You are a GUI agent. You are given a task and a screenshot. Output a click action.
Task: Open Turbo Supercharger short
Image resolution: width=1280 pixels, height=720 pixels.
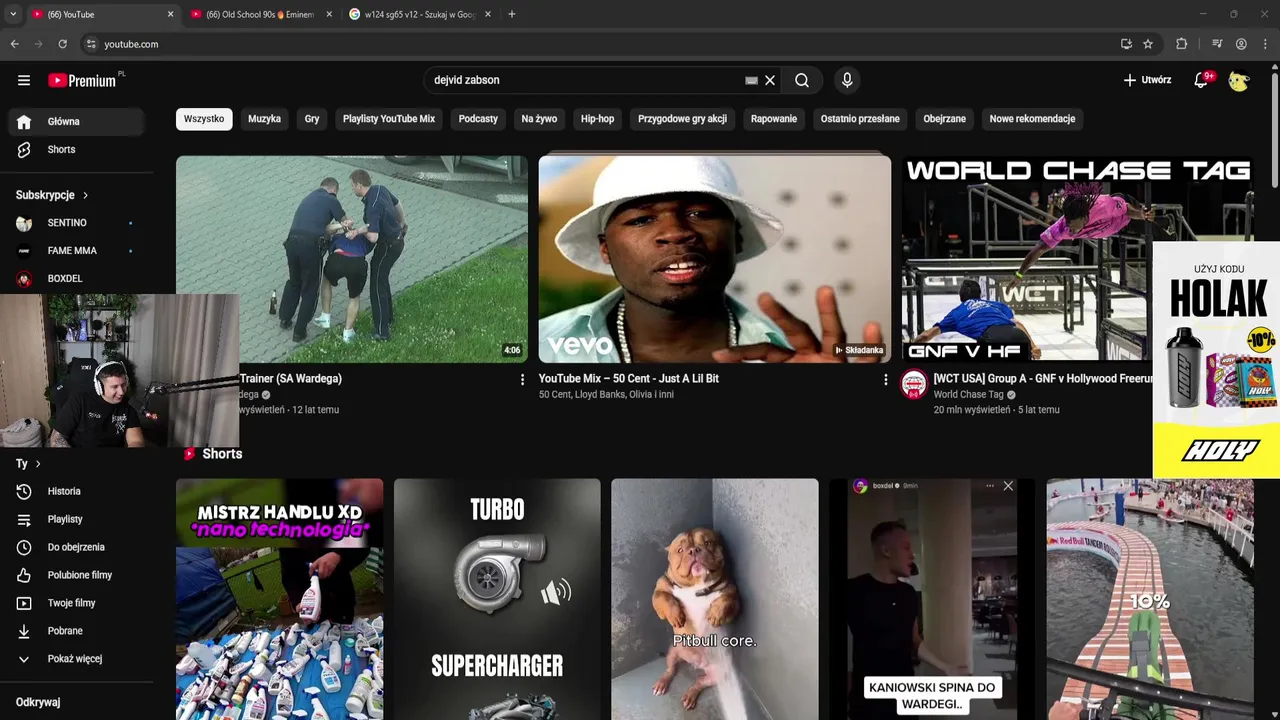[x=497, y=599]
